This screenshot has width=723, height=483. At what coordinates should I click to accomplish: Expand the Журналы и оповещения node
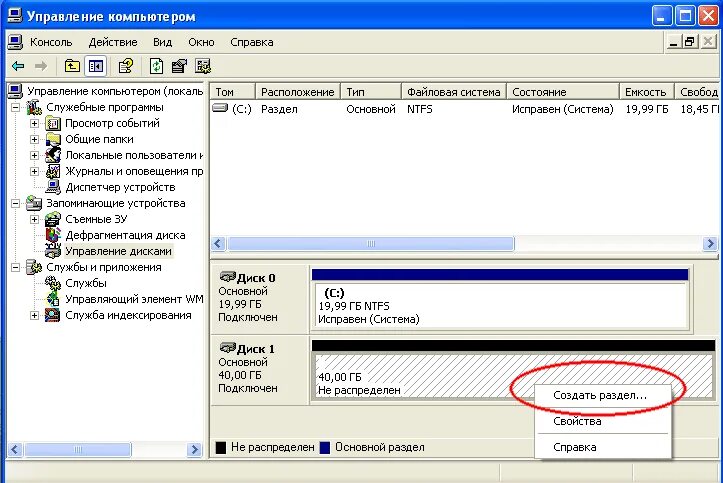click(34, 171)
